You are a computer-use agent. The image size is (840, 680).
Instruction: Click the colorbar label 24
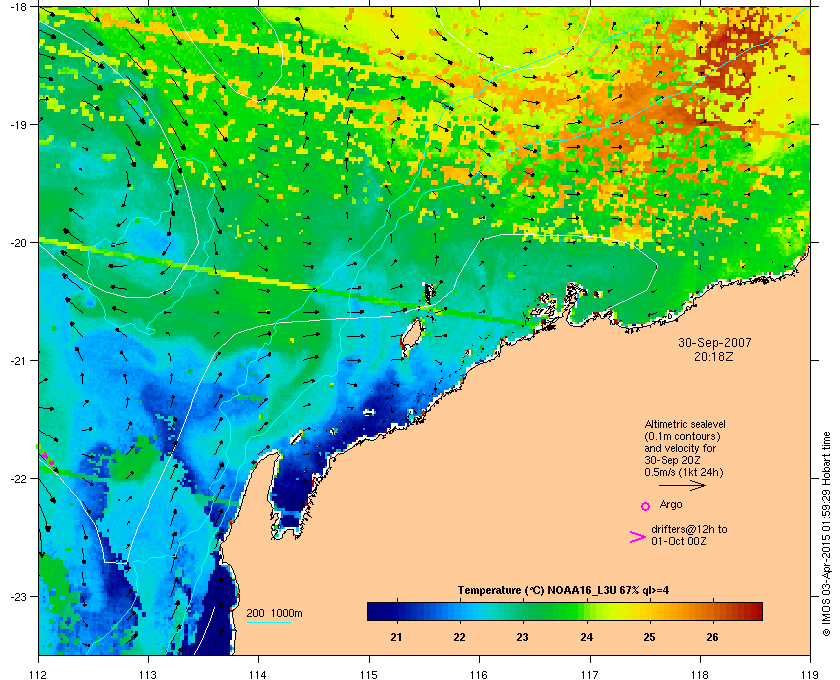tap(587, 637)
